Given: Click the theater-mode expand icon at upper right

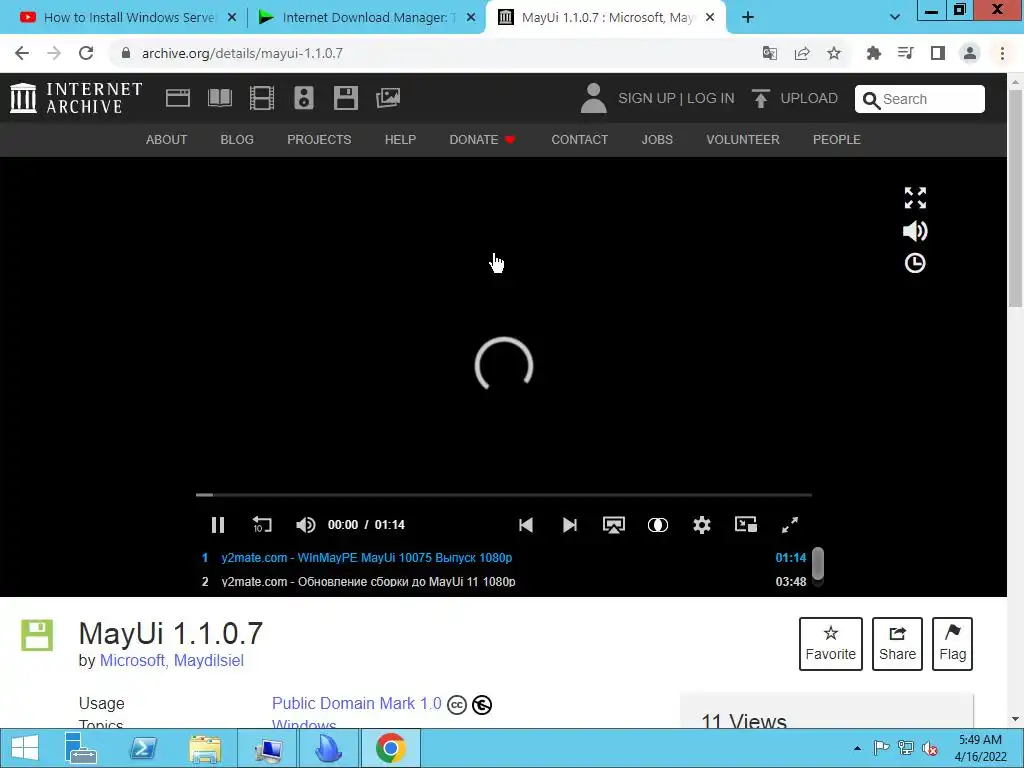Looking at the screenshot, I should [x=915, y=198].
